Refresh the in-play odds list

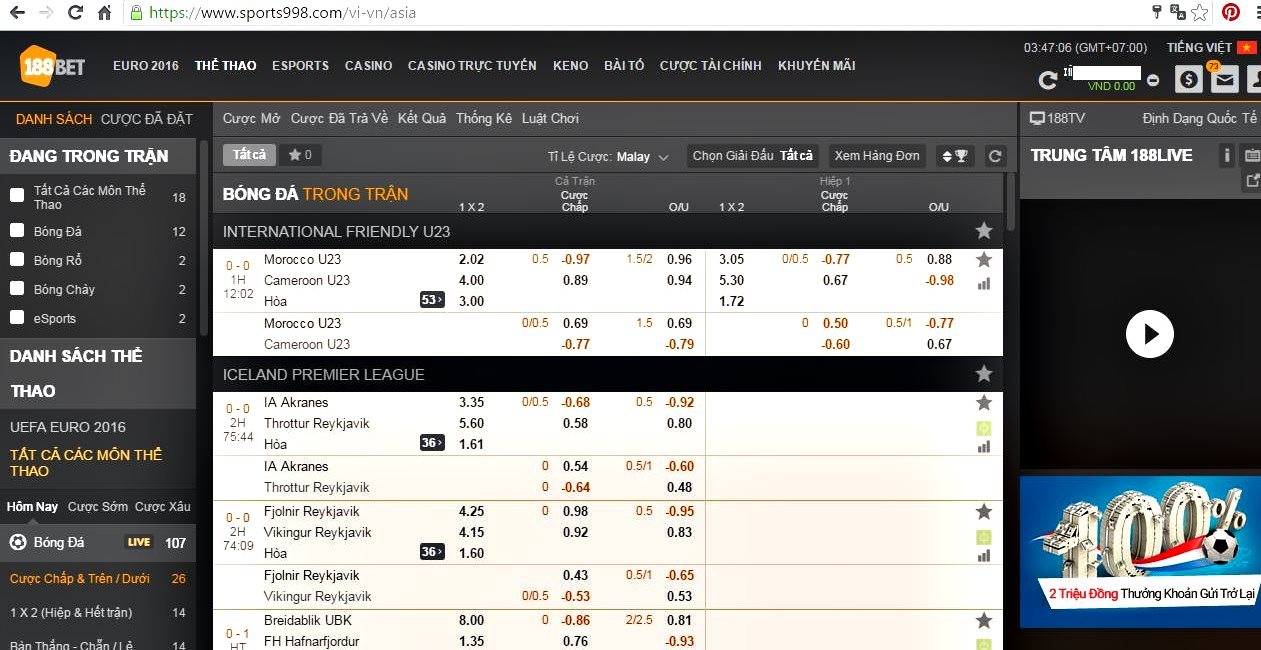point(994,156)
